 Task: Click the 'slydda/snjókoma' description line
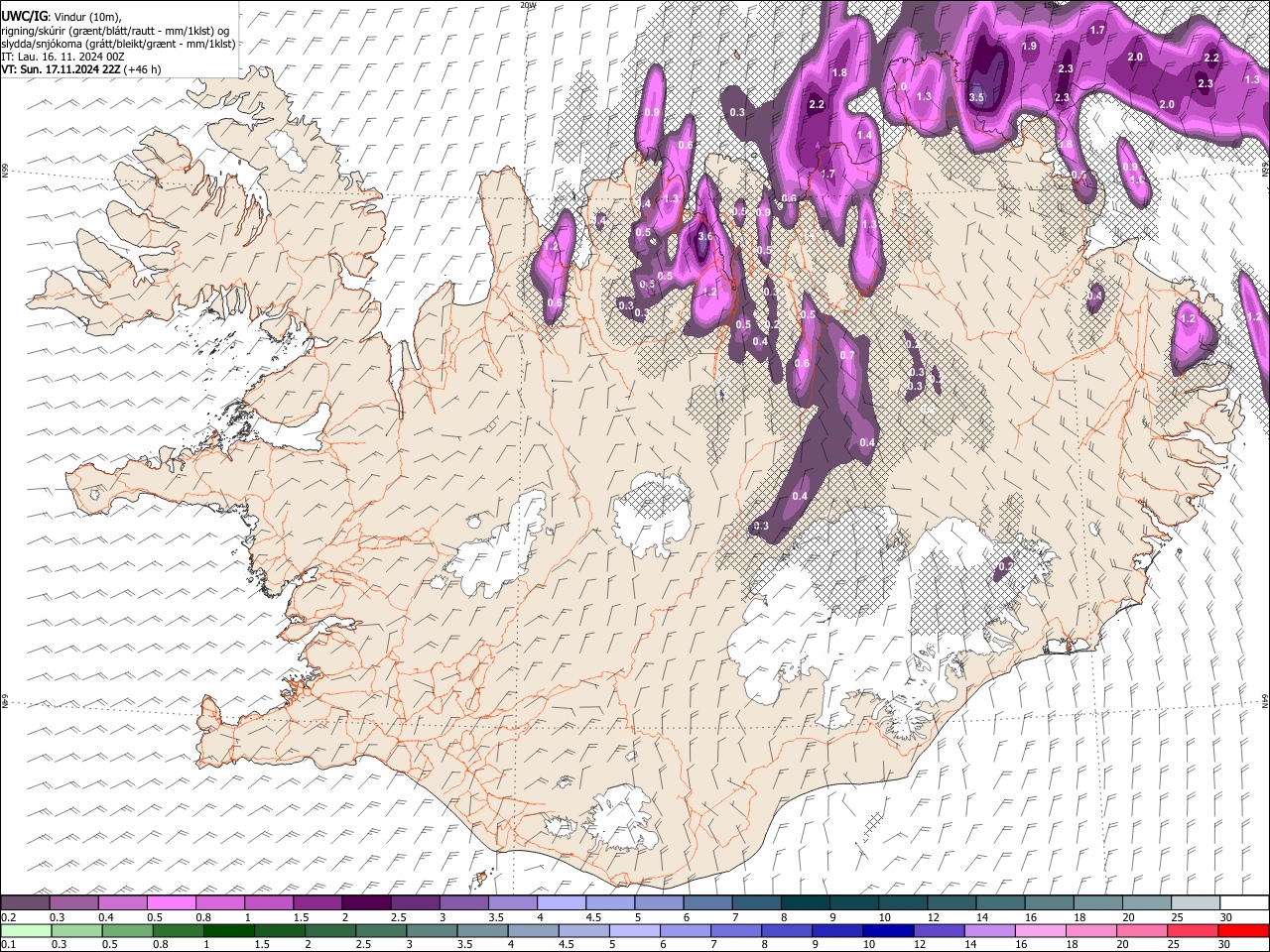point(118,44)
